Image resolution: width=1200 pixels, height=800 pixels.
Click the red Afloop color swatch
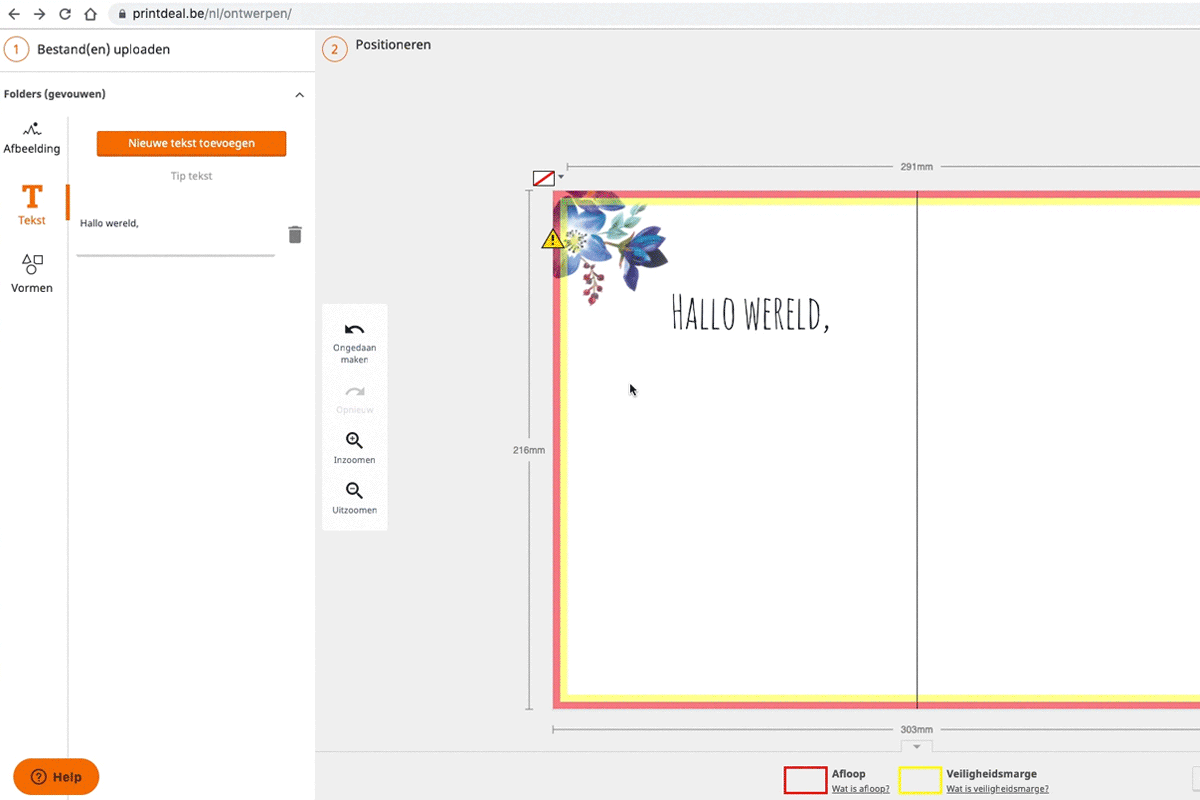pos(805,779)
